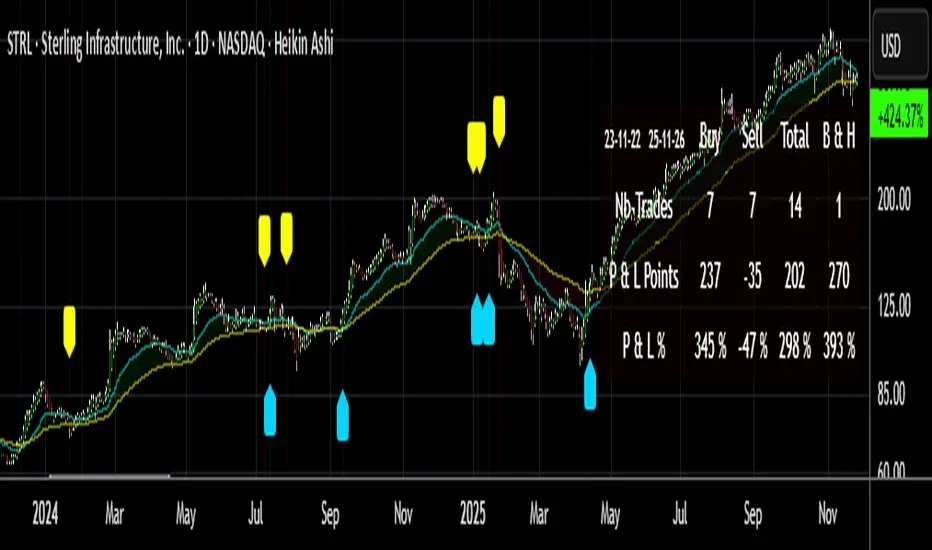Click the total points value 202
The image size is (932, 550).
click(795, 276)
